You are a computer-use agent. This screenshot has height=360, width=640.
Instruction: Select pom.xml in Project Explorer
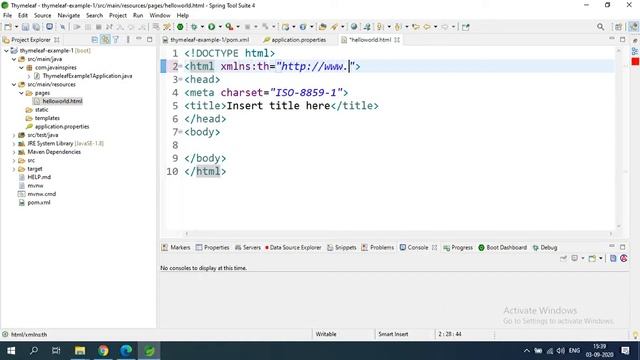(x=39, y=202)
